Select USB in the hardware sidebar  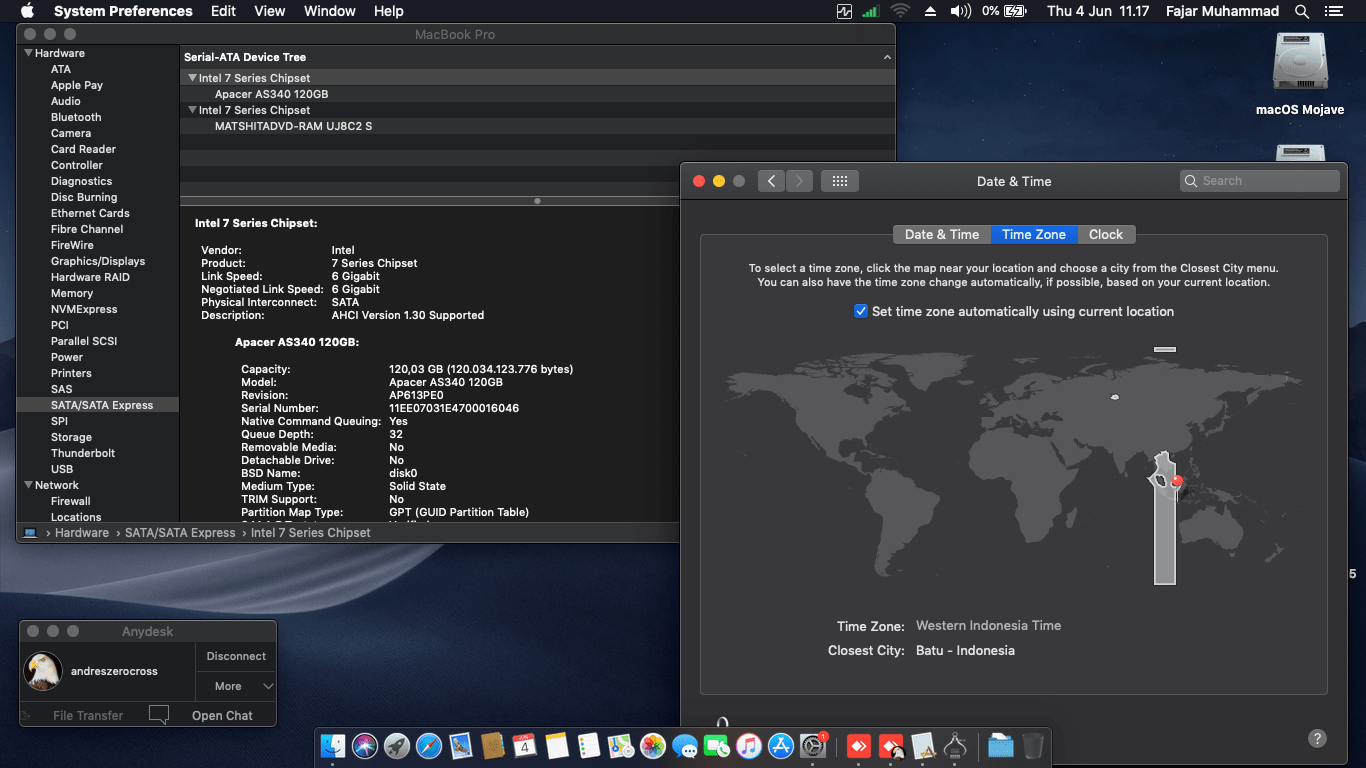[x=62, y=469]
